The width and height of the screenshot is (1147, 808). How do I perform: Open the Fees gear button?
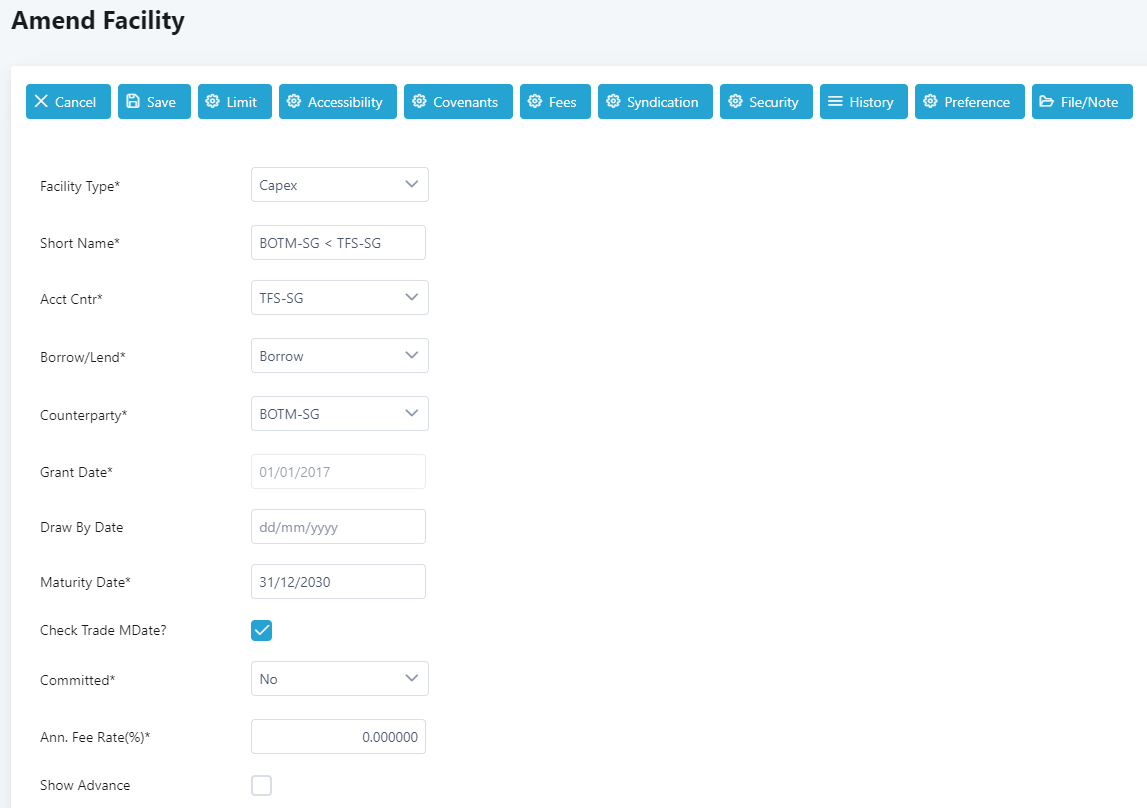[x=535, y=102]
